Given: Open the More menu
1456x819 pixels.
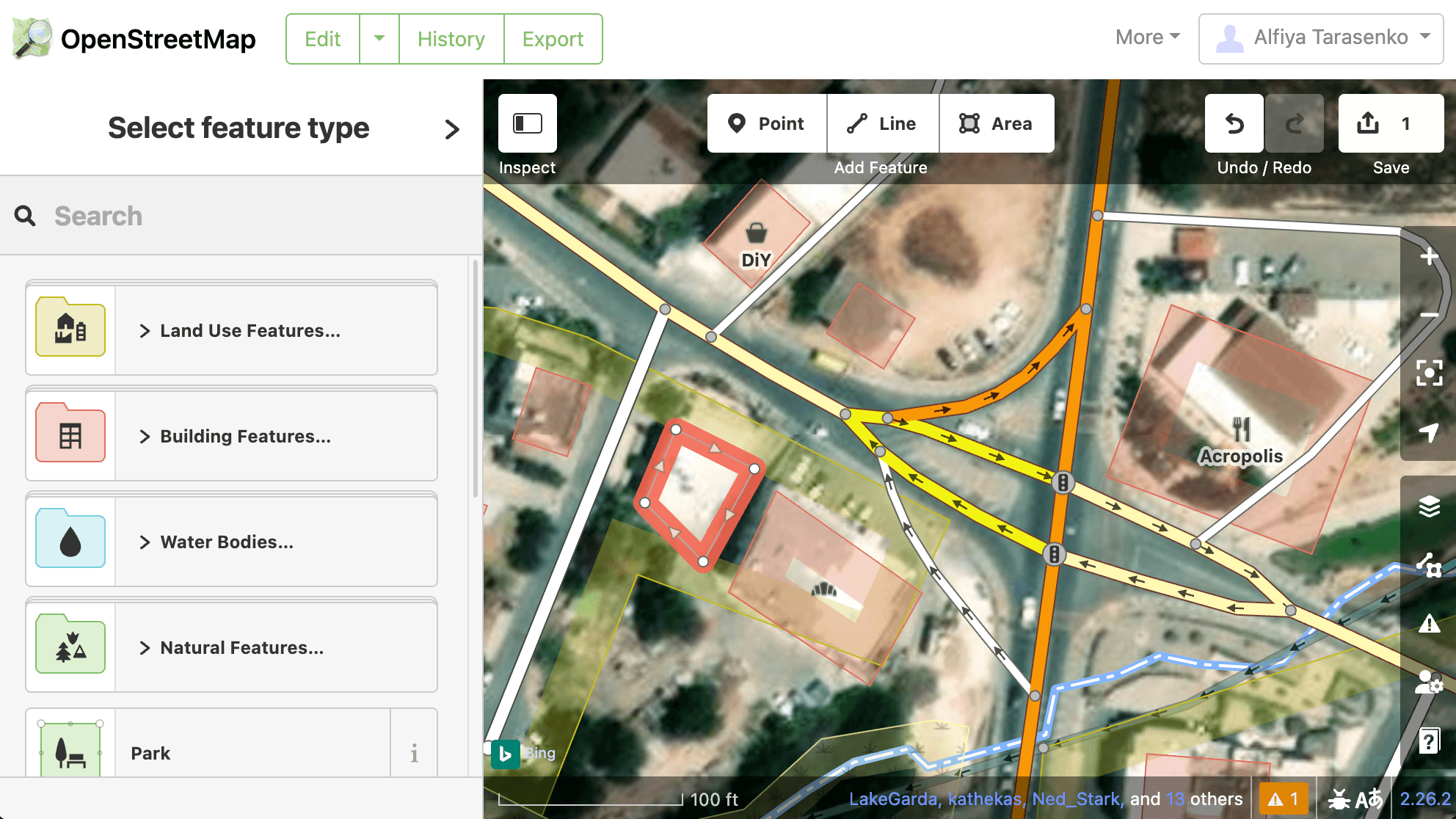Looking at the screenshot, I should point(1148,37).
